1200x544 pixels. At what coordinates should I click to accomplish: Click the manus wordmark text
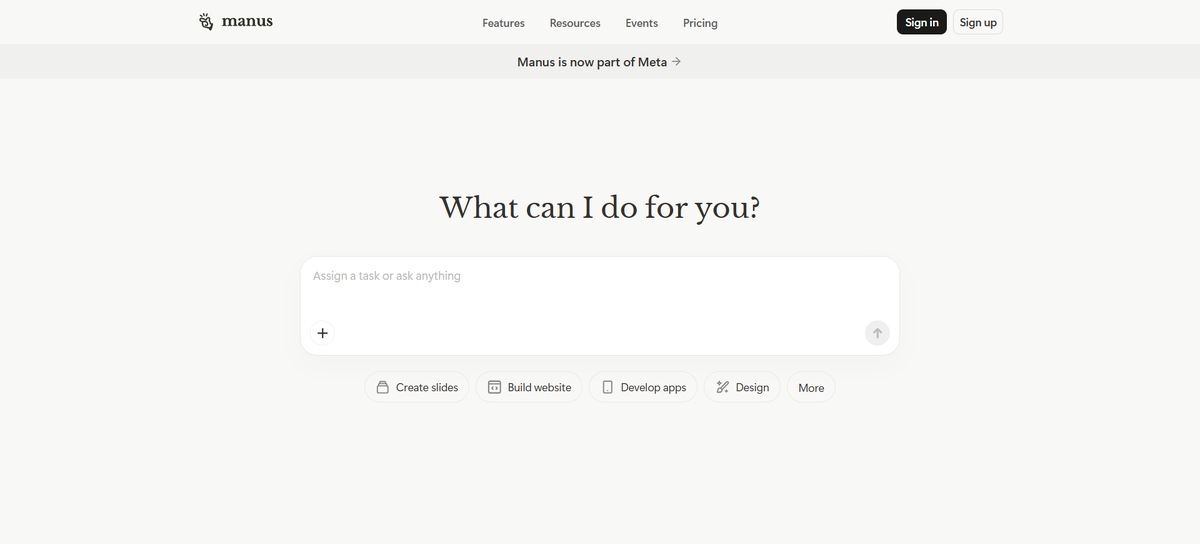(x=247, y=21)
